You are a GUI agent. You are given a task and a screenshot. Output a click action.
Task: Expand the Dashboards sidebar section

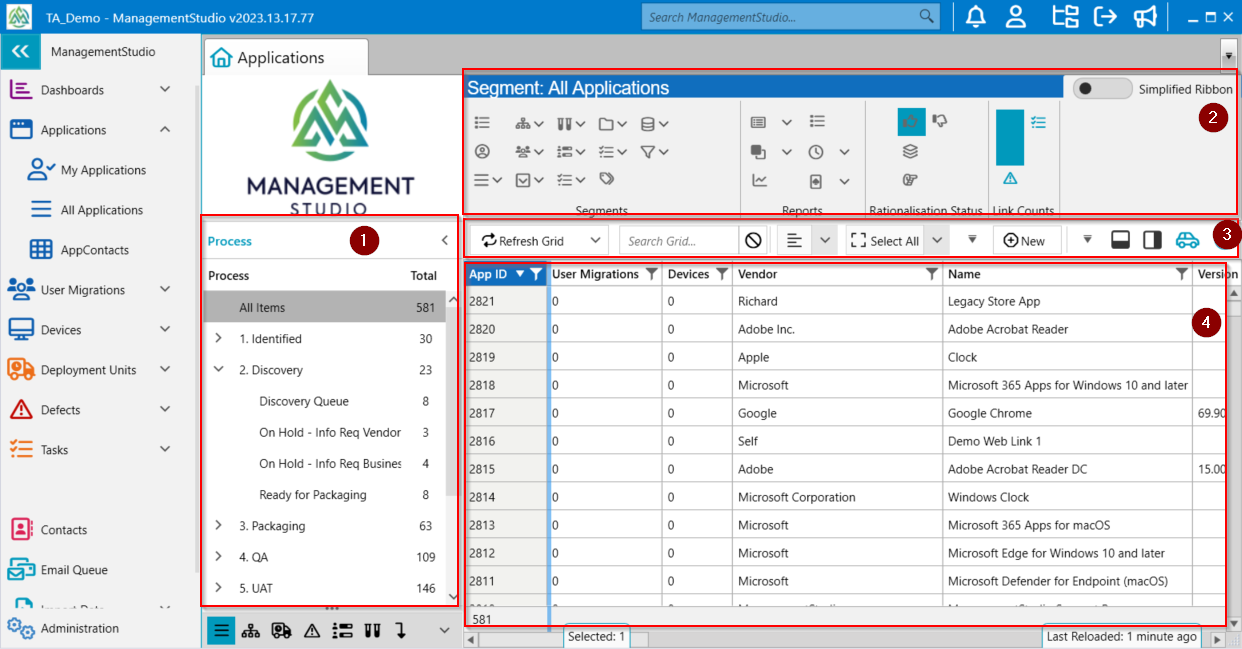166,90
